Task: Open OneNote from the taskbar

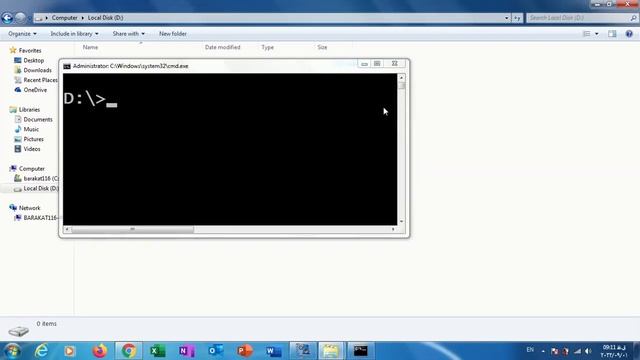Action: [x=187, y=351]
